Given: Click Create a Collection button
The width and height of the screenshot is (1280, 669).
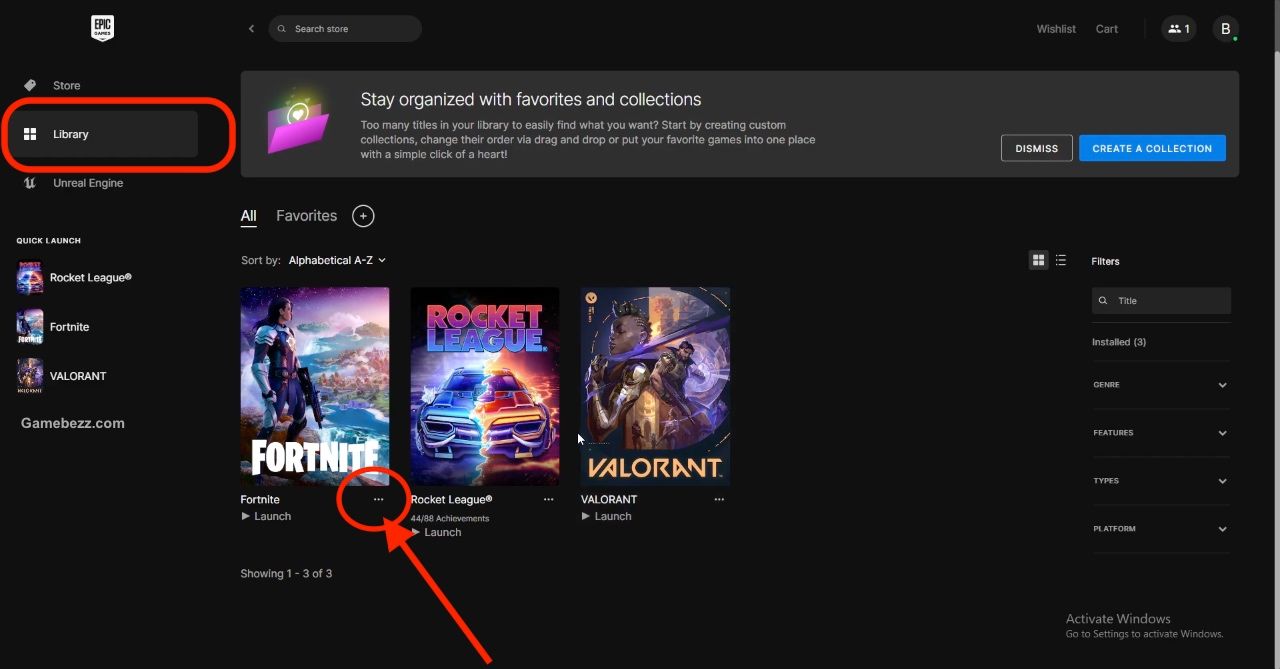Looking at the screenshot, I should pos(1152,148).
